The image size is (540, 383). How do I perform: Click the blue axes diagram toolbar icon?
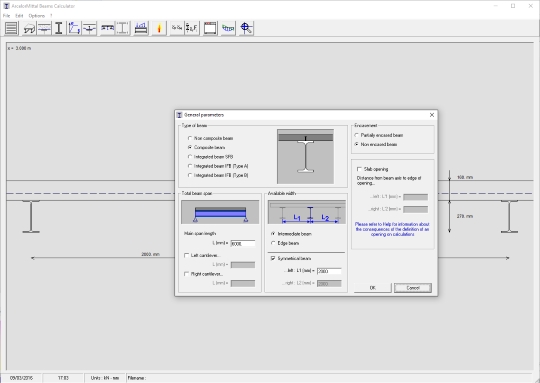point(74,28)
